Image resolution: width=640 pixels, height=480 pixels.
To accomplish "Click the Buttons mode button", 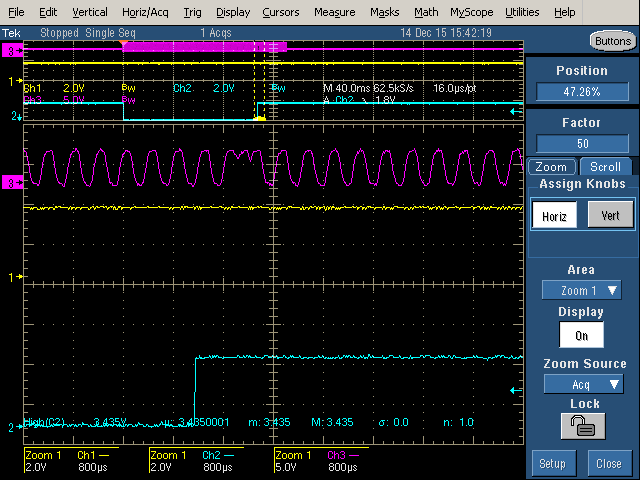I will (613, 41).
